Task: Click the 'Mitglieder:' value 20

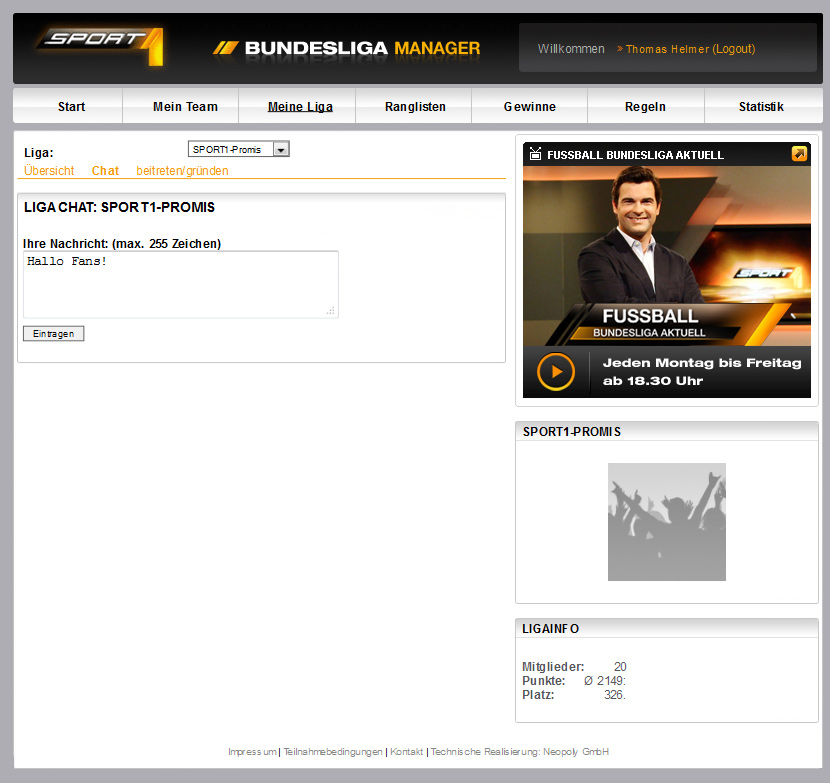Action: coord(620,667)
